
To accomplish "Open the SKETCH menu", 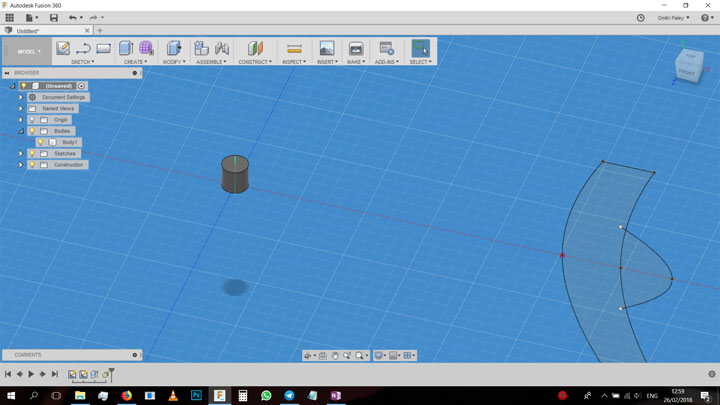I will (83, 62).
